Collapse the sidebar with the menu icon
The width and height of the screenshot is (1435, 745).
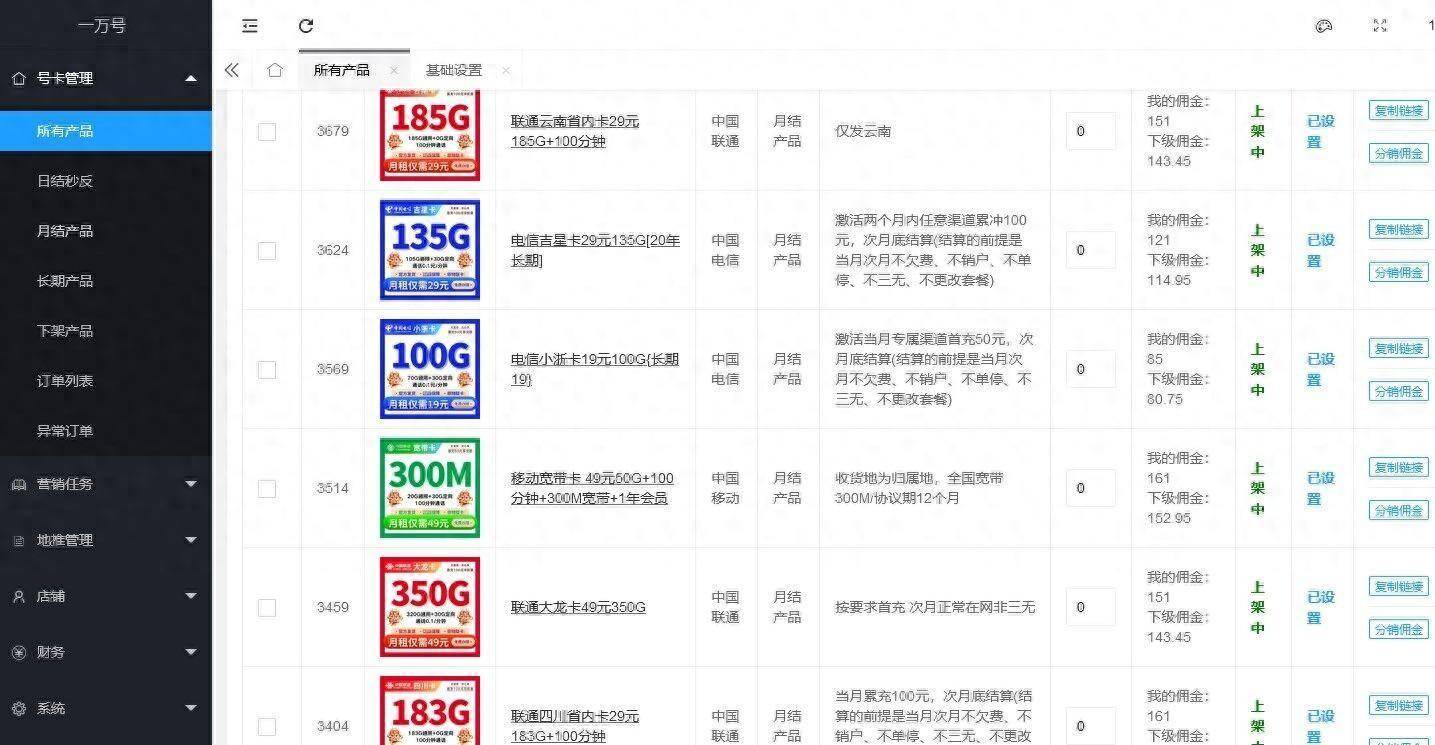click(249, 26)
